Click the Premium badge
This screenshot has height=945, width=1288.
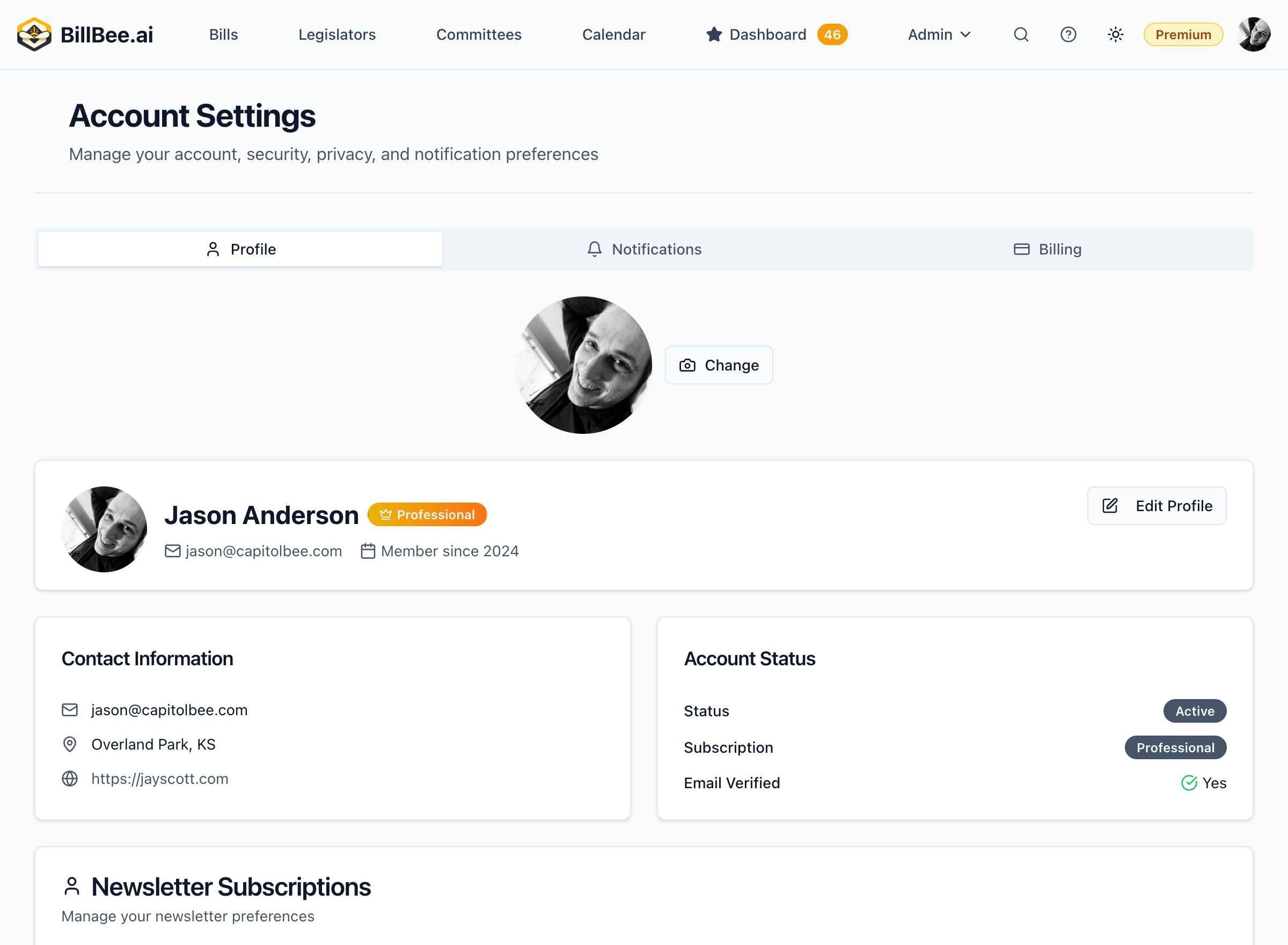(x=1183, y=34)
